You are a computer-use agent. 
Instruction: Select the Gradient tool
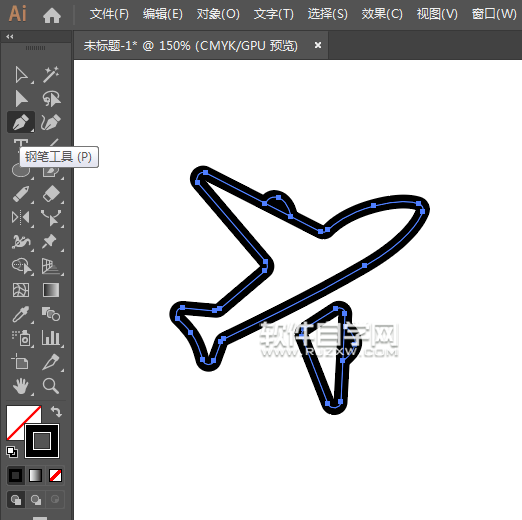(51, 290)
